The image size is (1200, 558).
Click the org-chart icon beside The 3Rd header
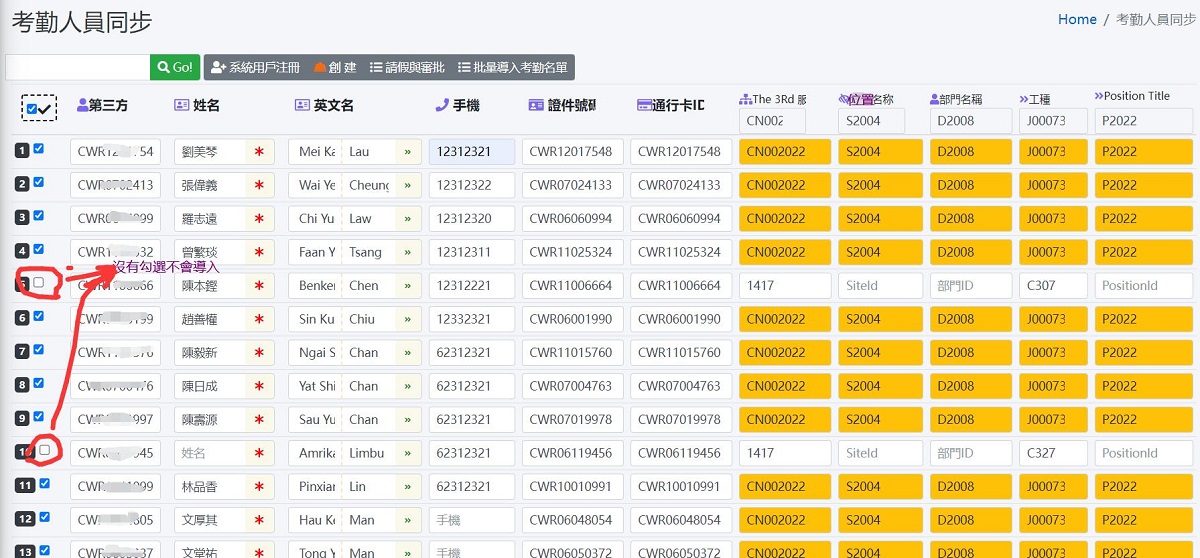click(x=745, y=99)
